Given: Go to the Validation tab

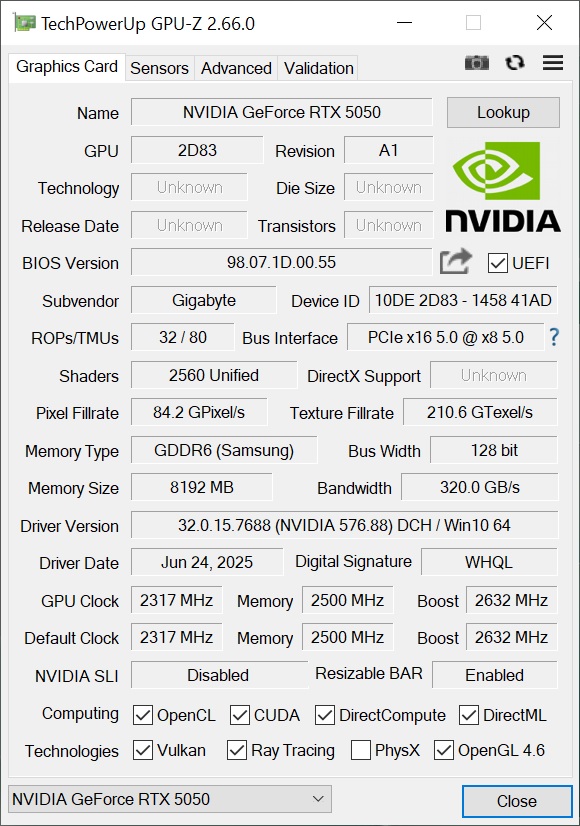Looking at the screenshot, I should [318, 68].
